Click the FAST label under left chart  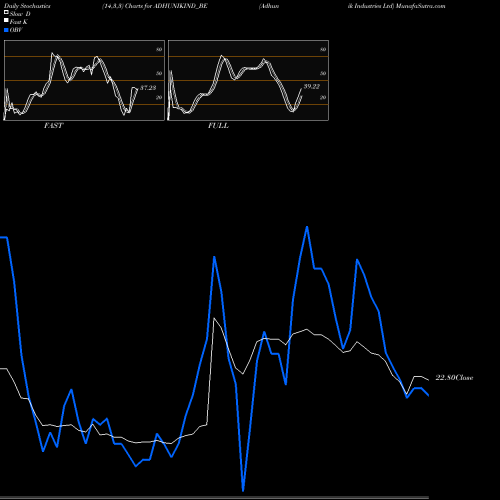point(54,126)
